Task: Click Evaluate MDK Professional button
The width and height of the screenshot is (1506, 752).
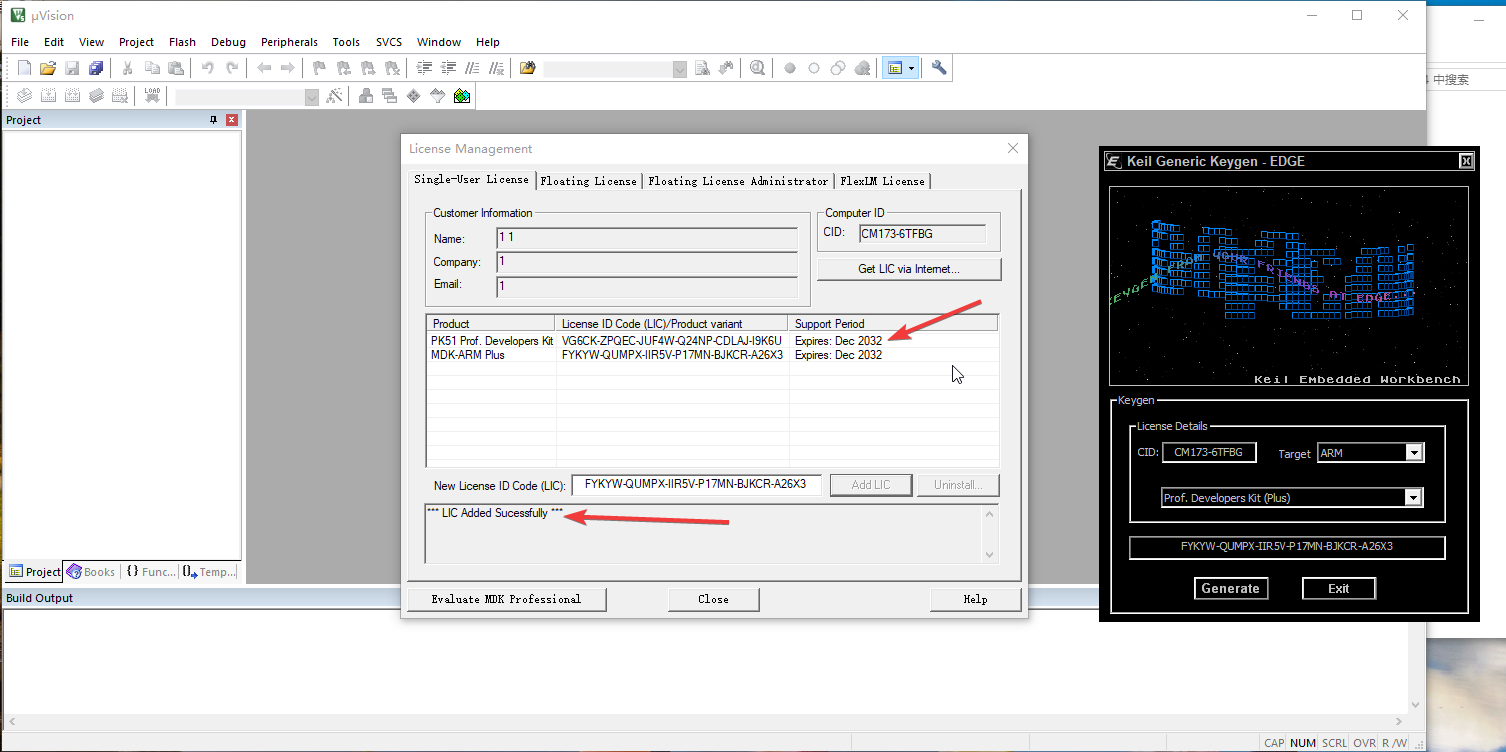Action: 506,599
